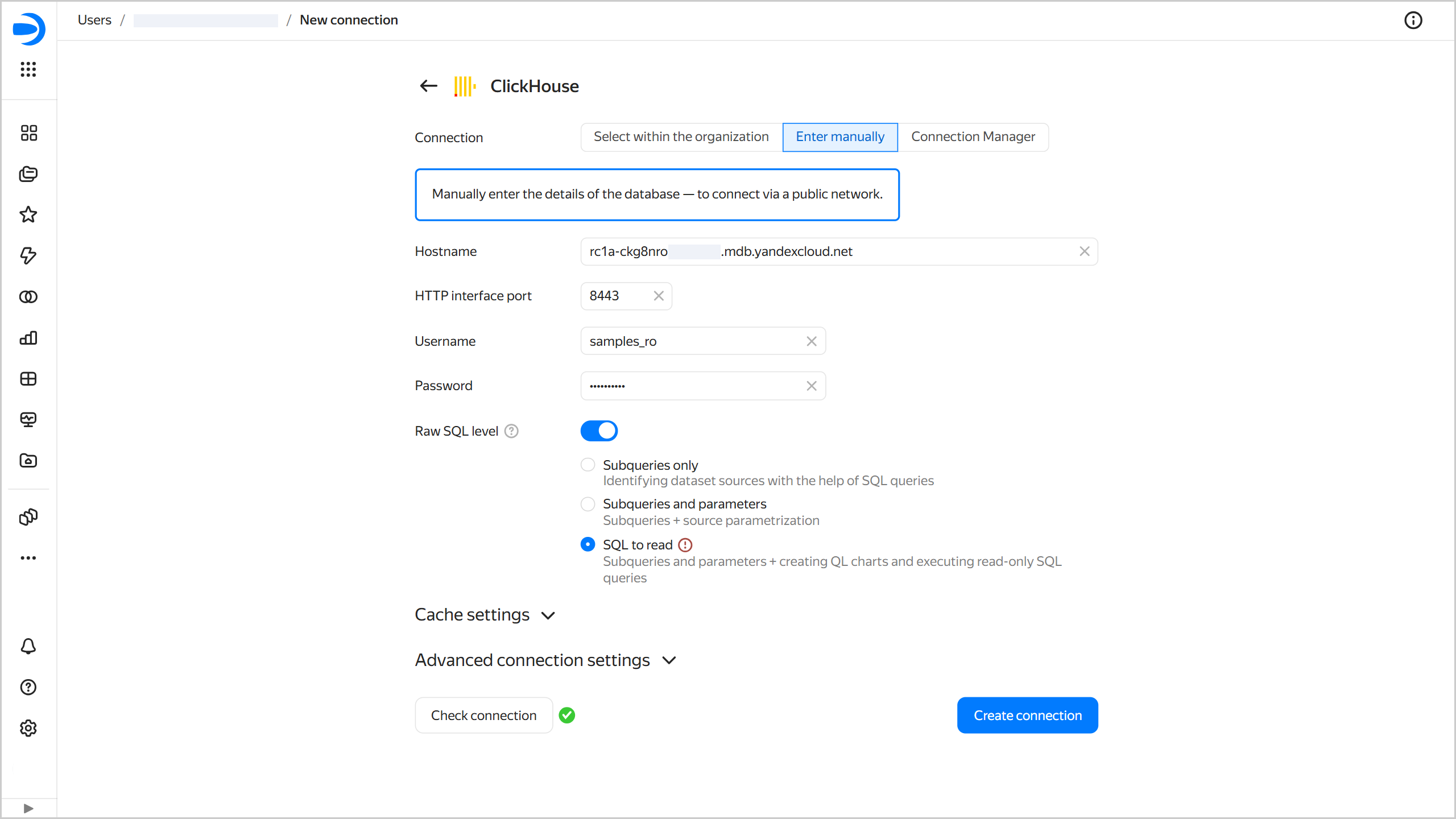Viewport: 1456px width, 819px height.
Task: Select the SQL to read option
Action: click(x=588, y=545)
